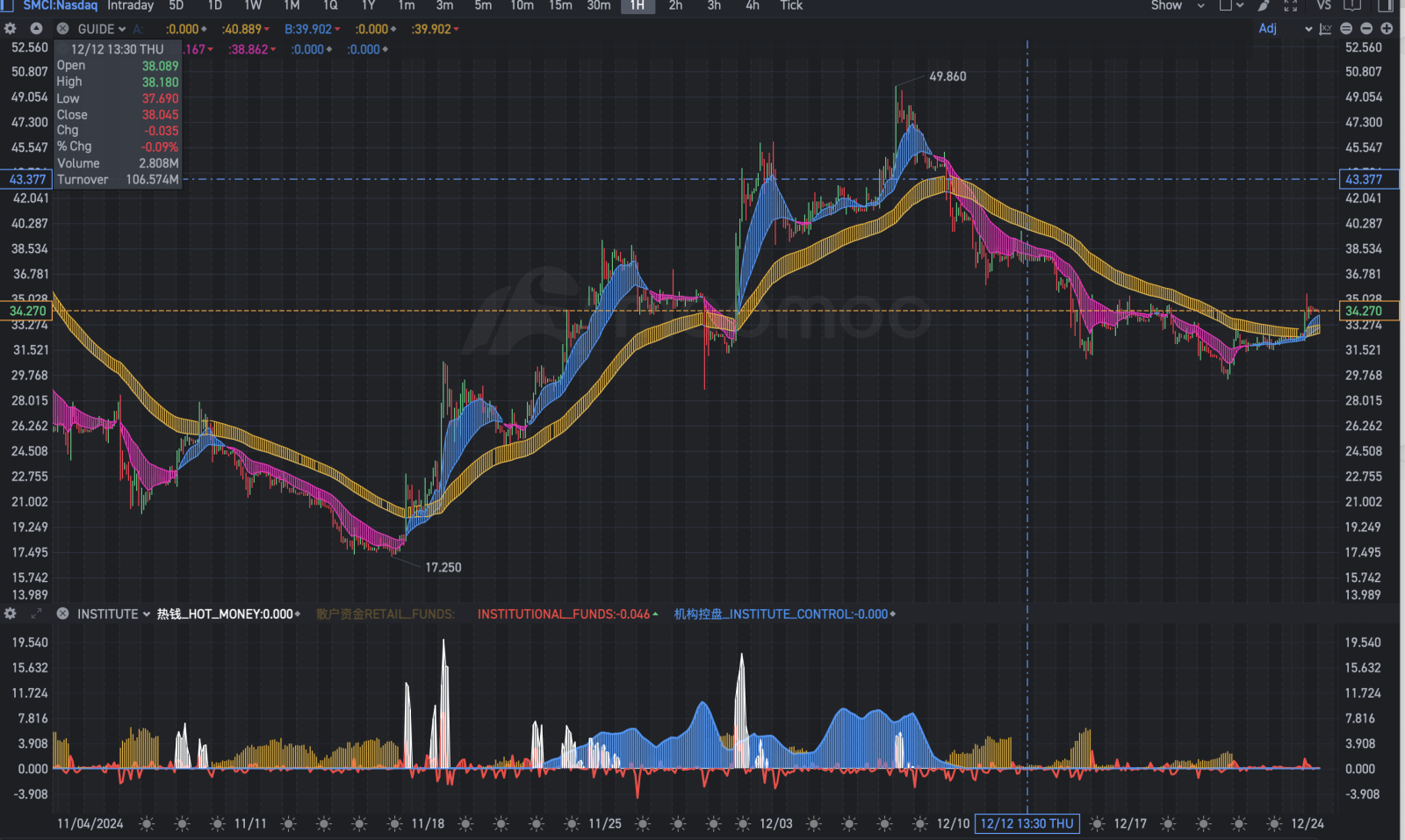Remove the GUIDE indicator with X icon
Screen dimensions: 1405x840
point(63,29)
